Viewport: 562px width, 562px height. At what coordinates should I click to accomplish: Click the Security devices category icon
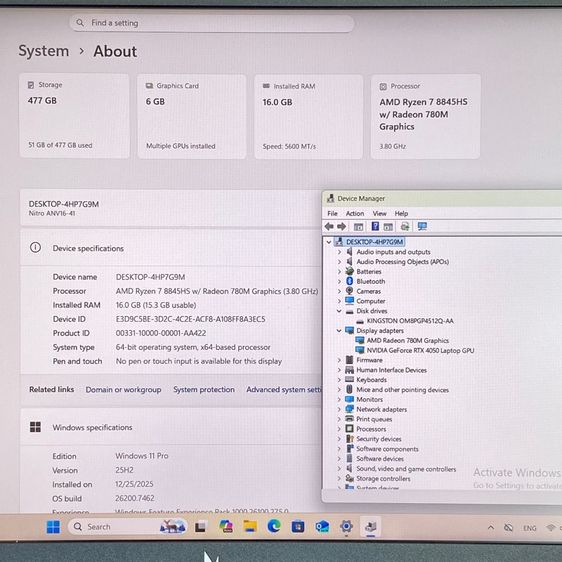pyautogui.click(x=349, y=438)
